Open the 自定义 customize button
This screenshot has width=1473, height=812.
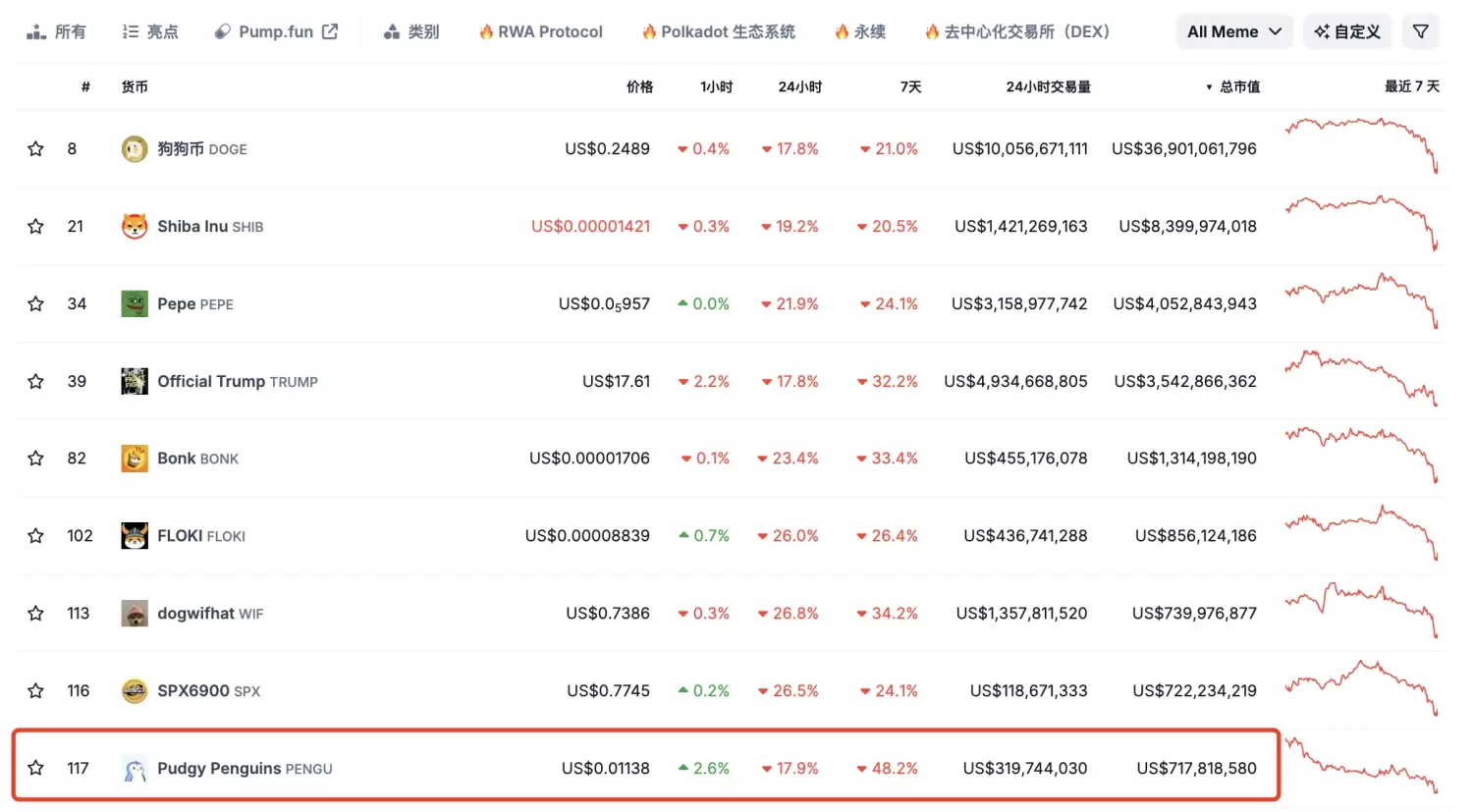(x=1347, y=30)
